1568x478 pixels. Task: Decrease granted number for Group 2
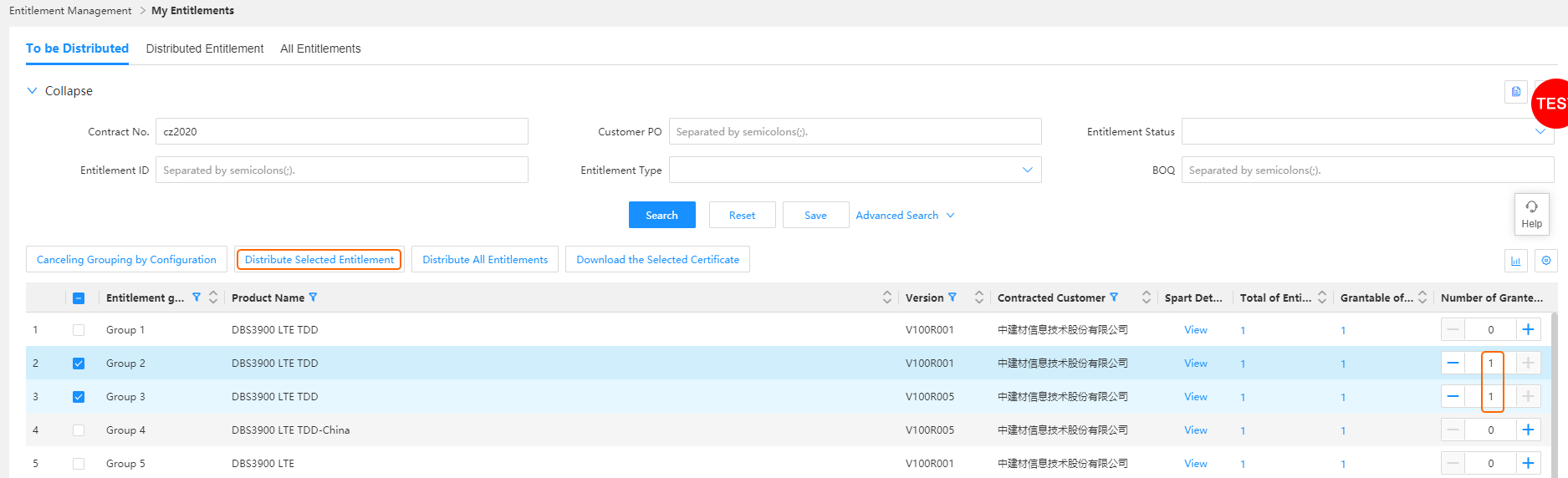tap(1453, 363)
